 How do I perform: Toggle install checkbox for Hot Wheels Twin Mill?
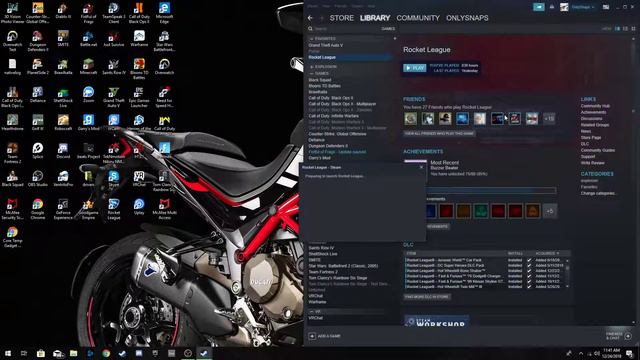(x=529, y=287)
